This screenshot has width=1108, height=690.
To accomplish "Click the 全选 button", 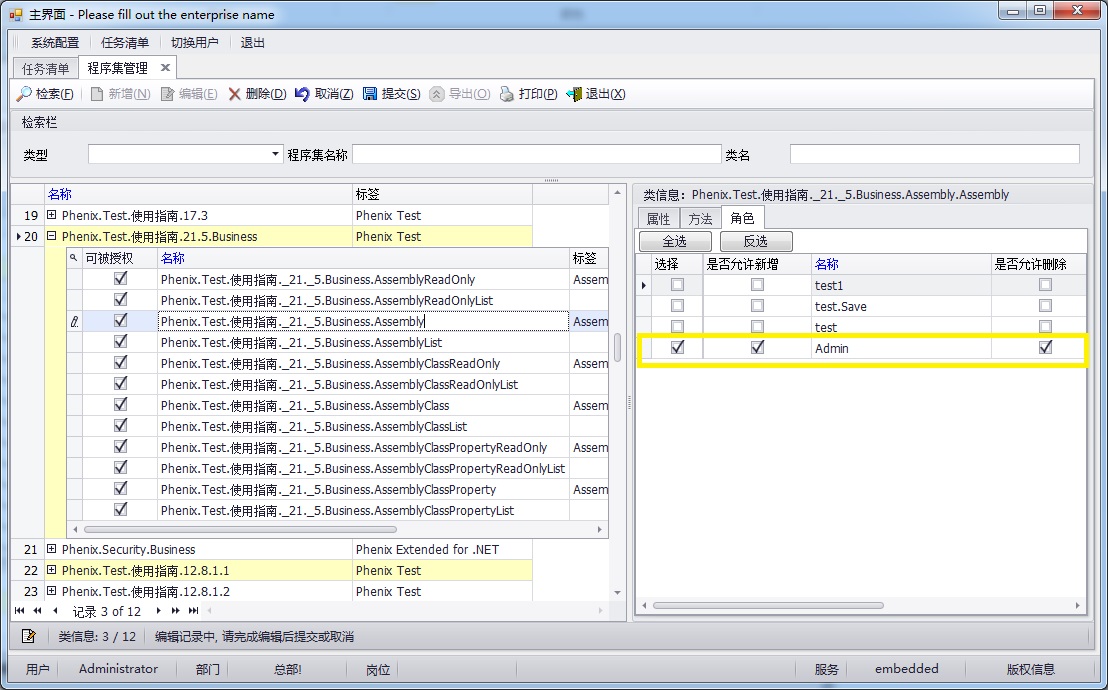I will (675, 241).
